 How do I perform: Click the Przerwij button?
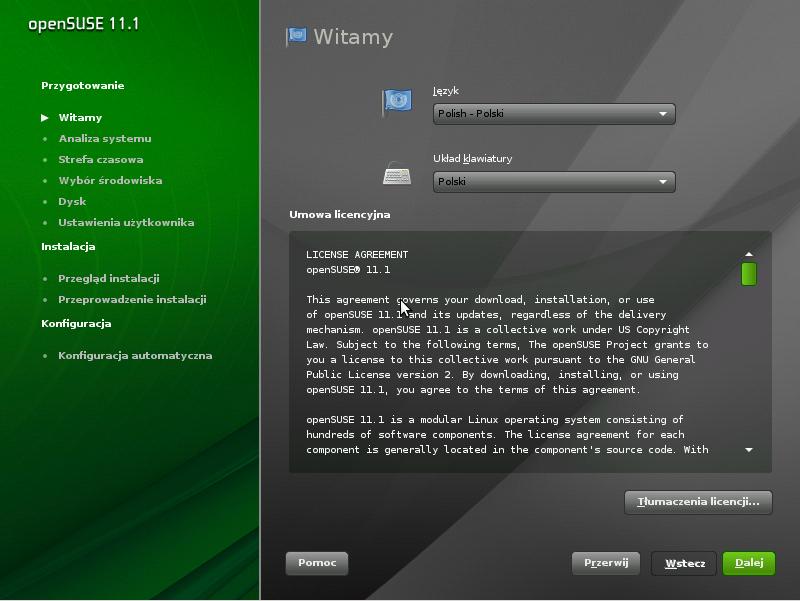pyautogui.click(x=606, y=563)
